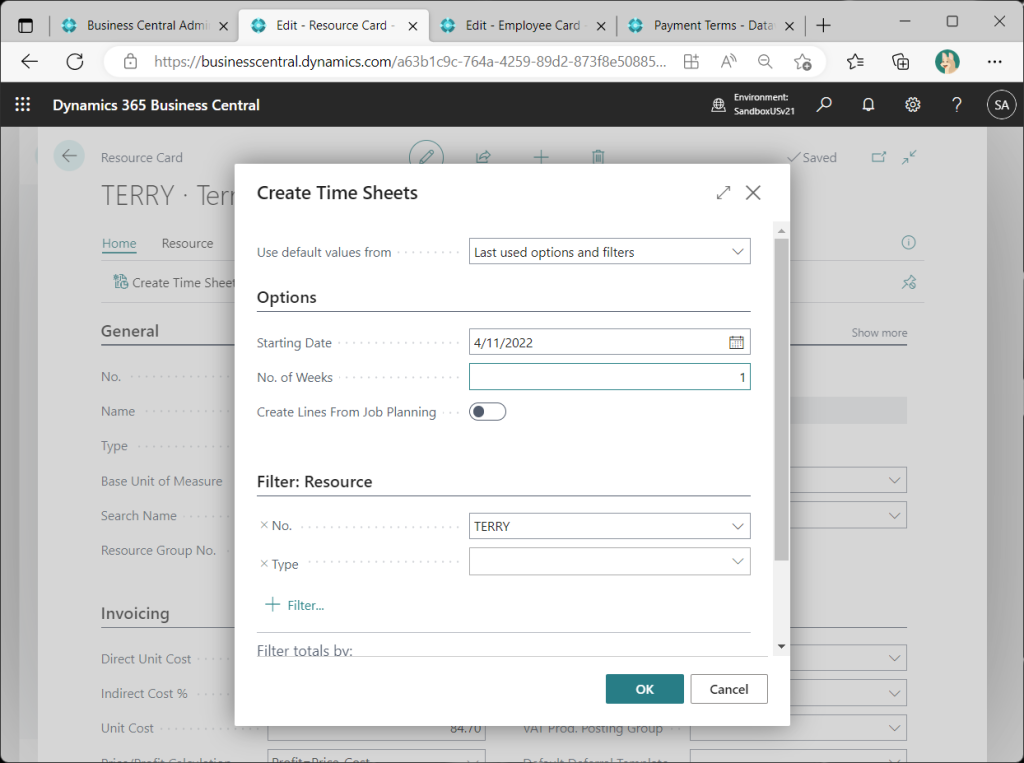This screenshot has width=1024, height=763.
Task: Click the SA user account avatar
Action: click(1002, 105)
